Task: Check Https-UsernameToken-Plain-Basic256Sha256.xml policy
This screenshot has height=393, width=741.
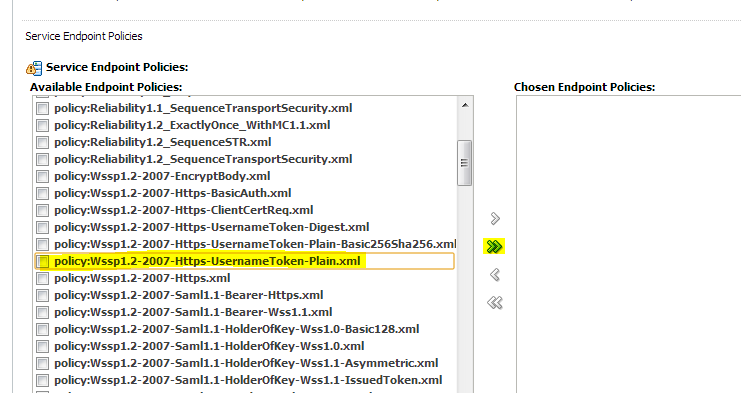Action: pos(43,244)
